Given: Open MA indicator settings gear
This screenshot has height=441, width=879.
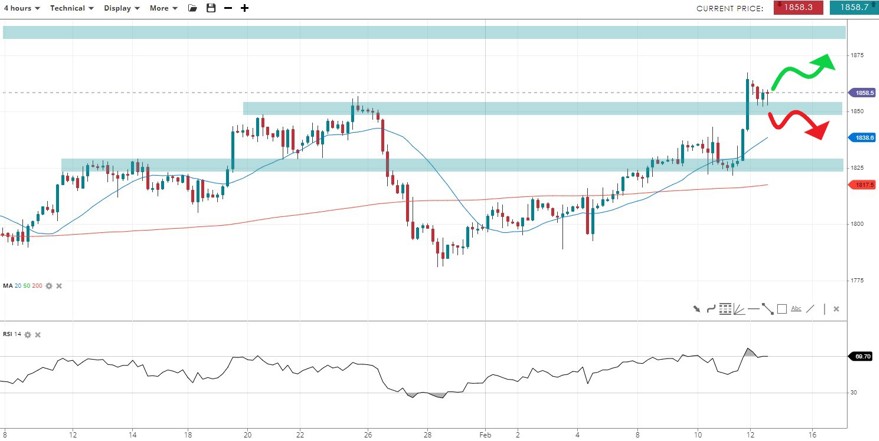Looking at the screenshot, I should (48, 285).
